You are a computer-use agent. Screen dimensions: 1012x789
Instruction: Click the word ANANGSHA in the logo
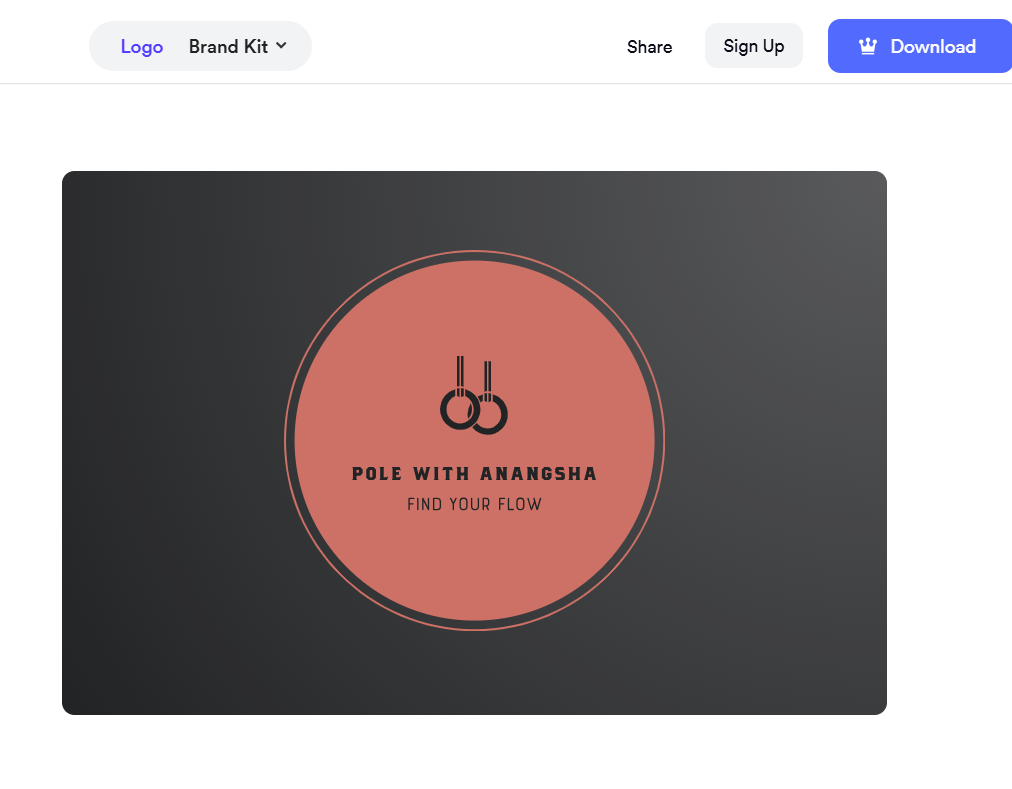538,473
